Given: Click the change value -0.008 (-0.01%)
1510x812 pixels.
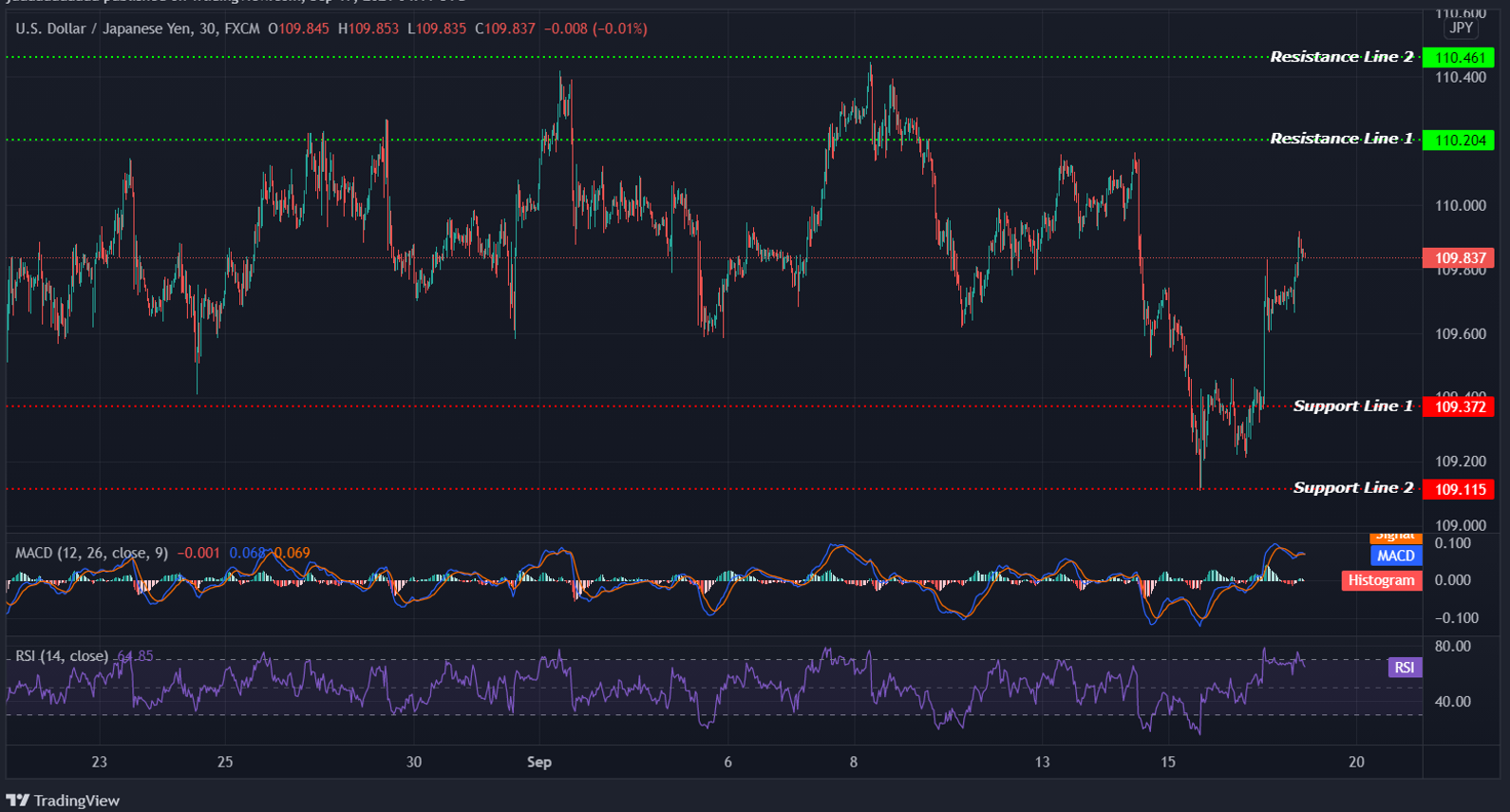Looking at the screenshot, I should tap(595, 28).
